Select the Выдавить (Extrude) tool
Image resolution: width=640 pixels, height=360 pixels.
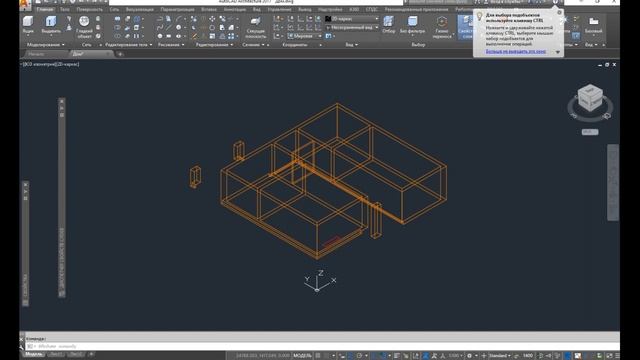point(51,24)
